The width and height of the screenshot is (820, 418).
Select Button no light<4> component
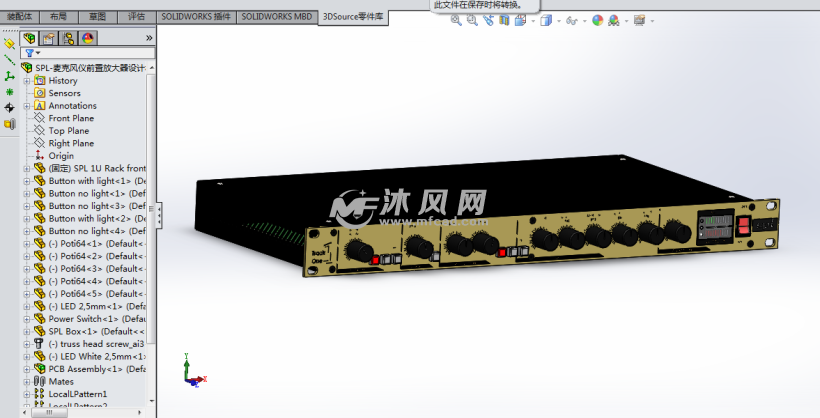[89, 231]
